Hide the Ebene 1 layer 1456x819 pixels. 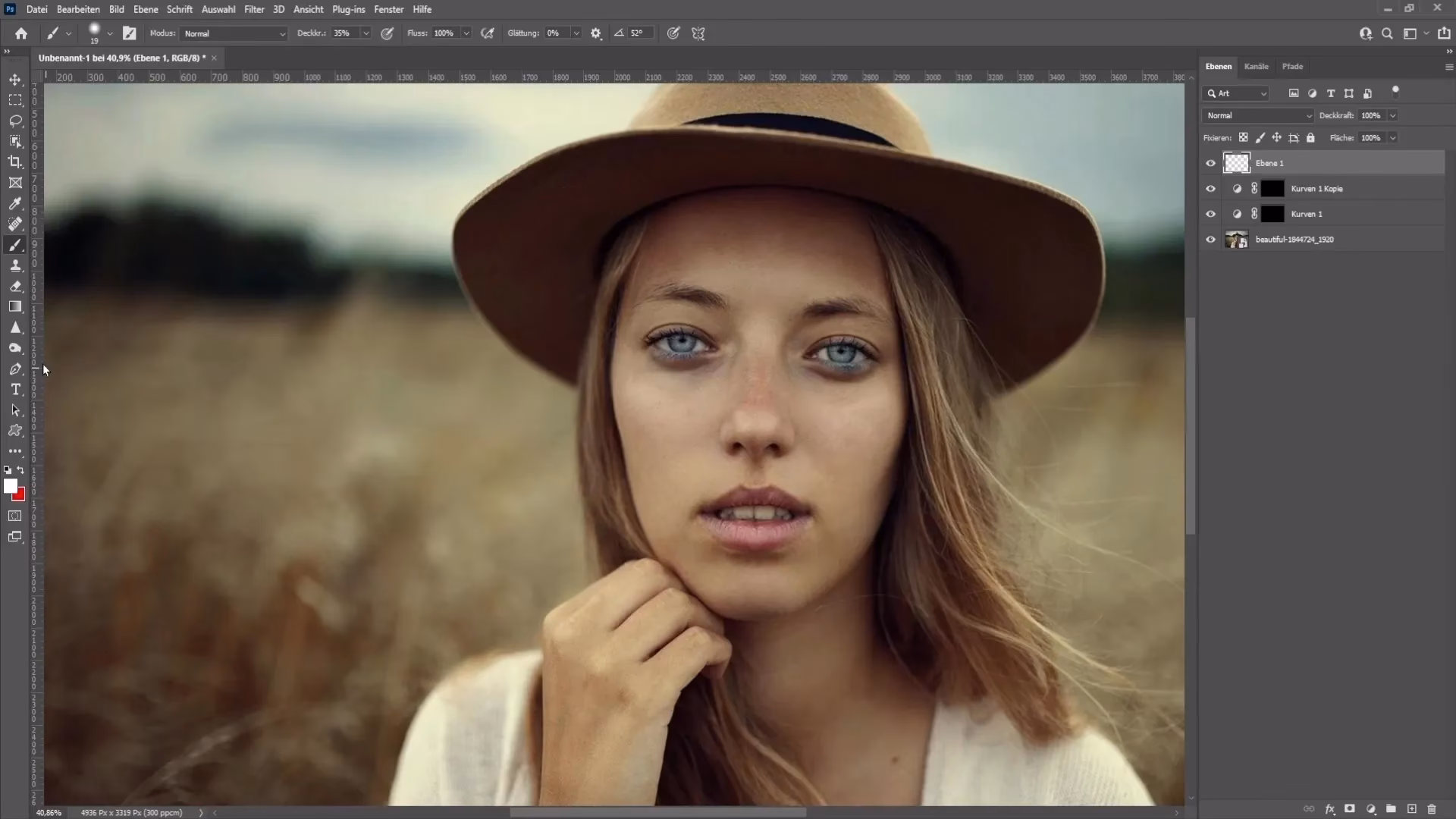(1211, 162)
